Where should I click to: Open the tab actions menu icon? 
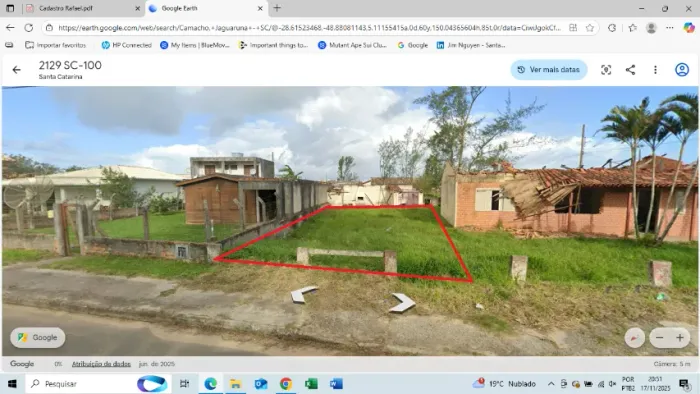point(10,8)
